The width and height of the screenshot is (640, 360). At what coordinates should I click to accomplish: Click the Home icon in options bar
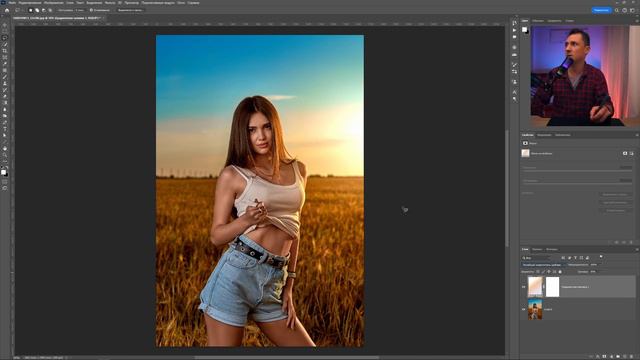pyautogui.click(x=7, y=10)
